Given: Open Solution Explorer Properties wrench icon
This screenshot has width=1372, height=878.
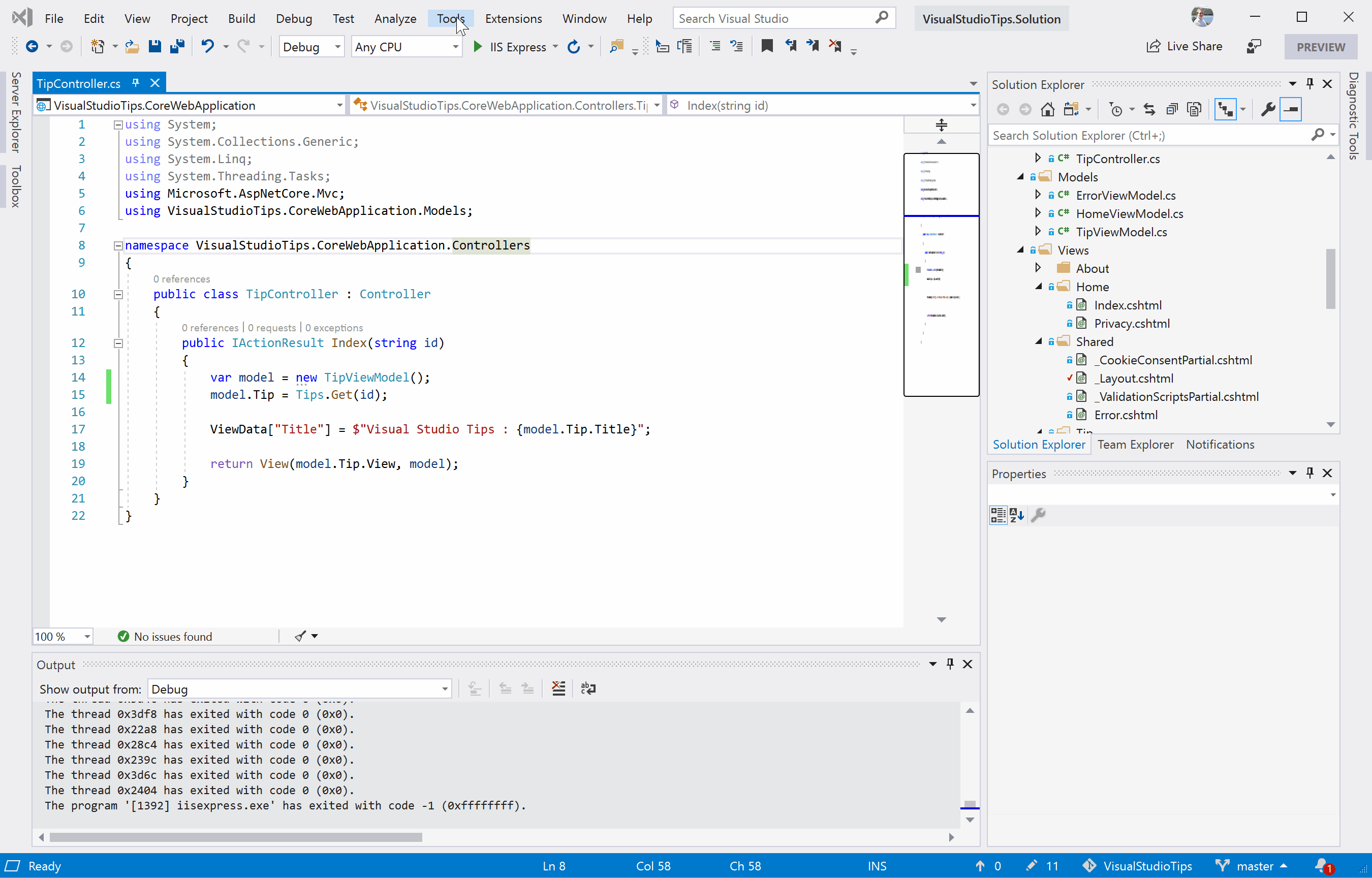Looking at the screenshot, I should 1268,109.
